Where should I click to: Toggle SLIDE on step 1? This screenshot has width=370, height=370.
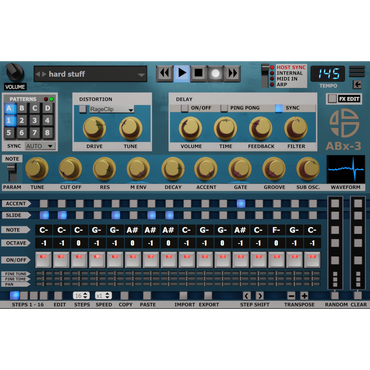coord(44,215)
